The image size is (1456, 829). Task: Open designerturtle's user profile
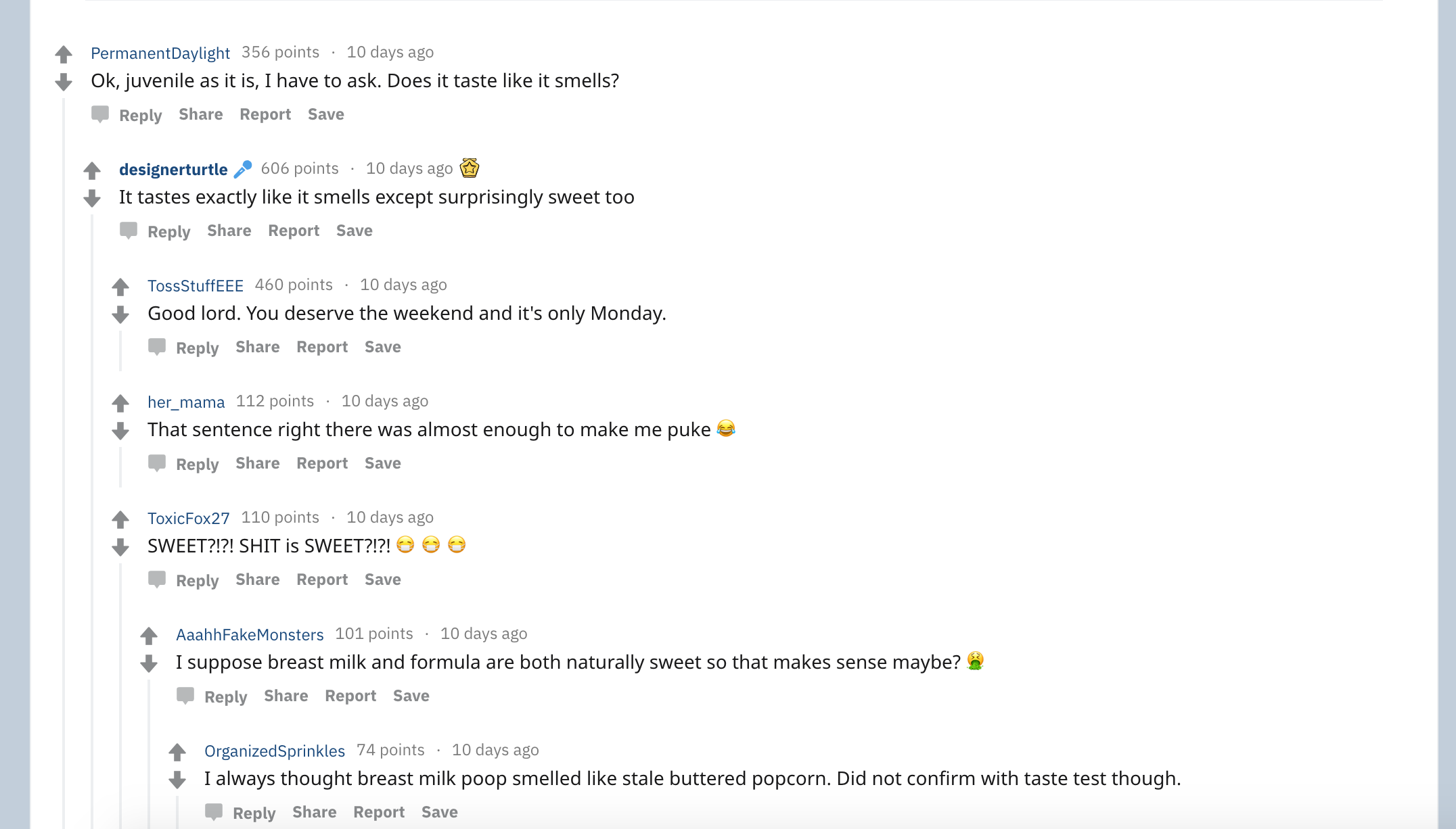coord(173,169)
